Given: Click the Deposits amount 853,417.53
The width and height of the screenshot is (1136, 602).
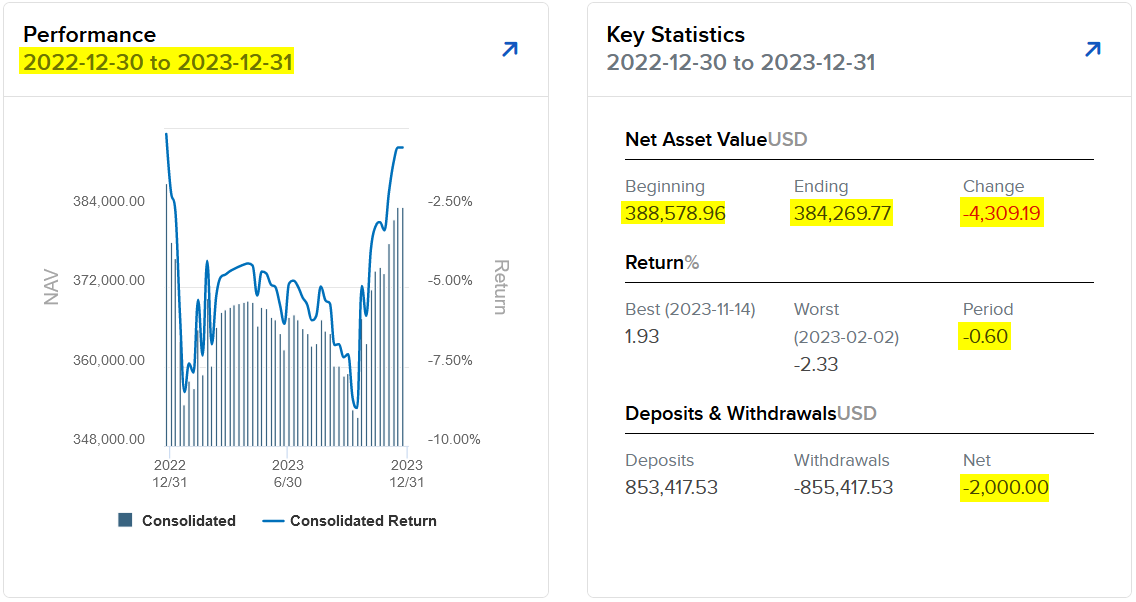Looking at the screenshot, I should click(672, 488).
